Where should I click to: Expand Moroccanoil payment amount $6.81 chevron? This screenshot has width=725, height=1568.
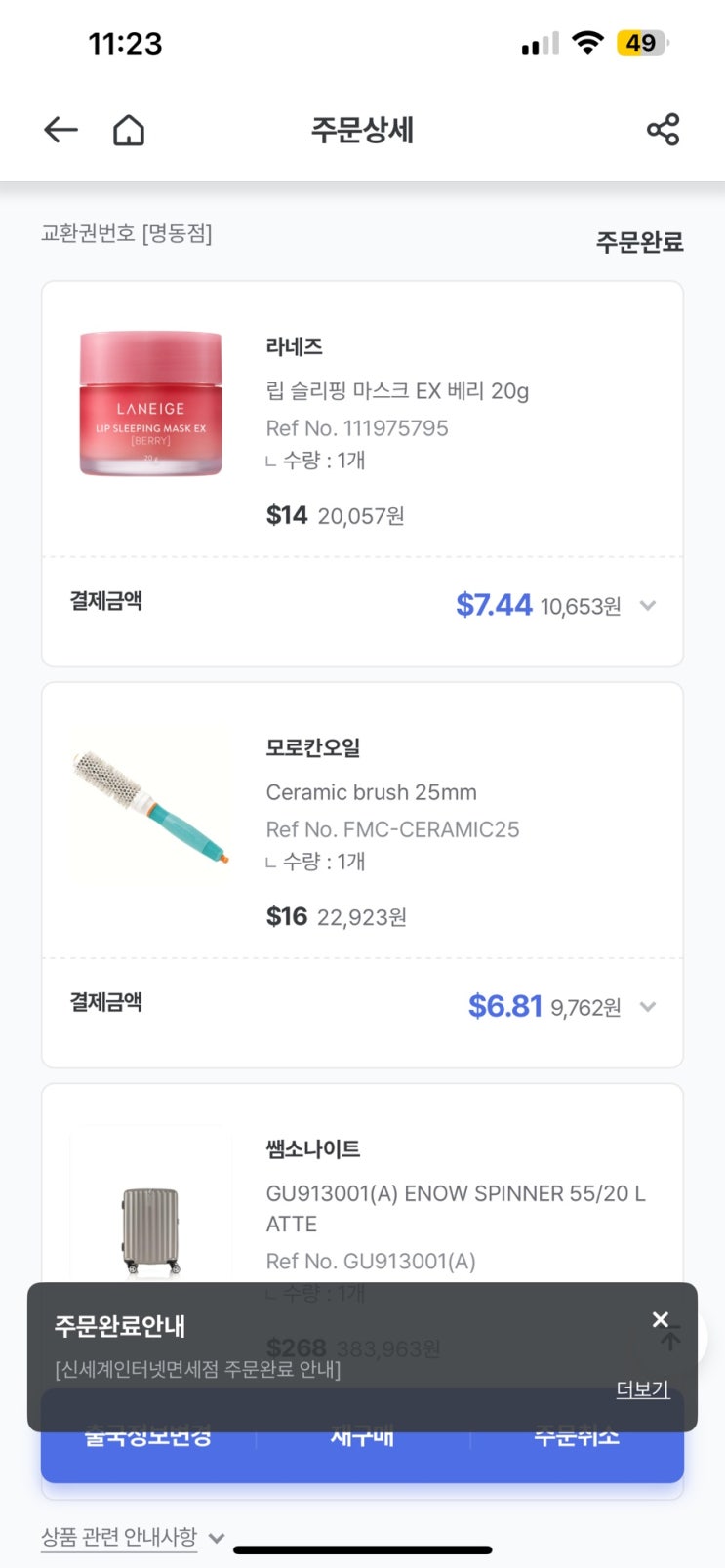pos(647,1007)
